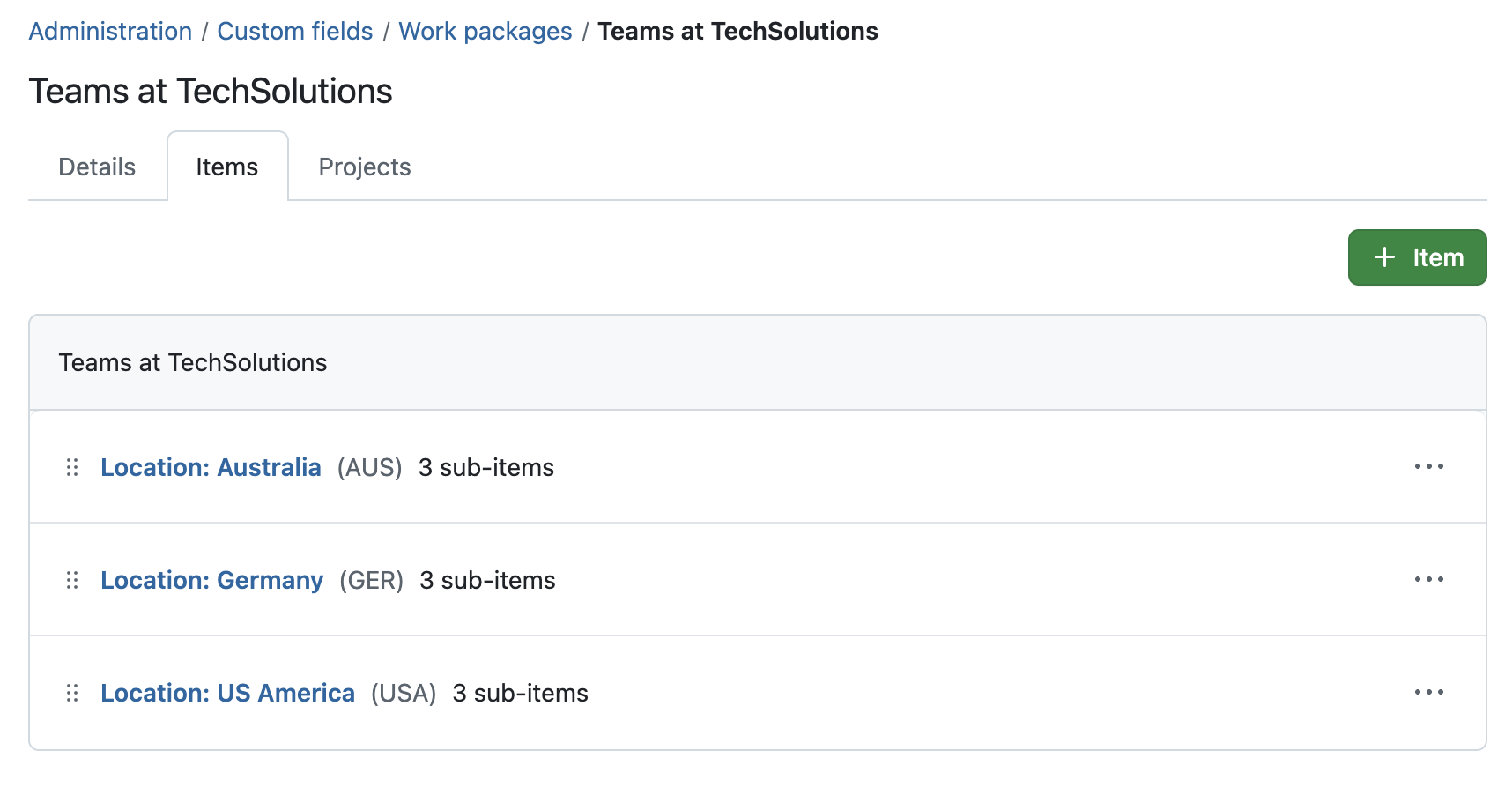Open more actions menu for Australia row
Viewport: 1512px width, 795px height.
click(x=1428, y=466)
